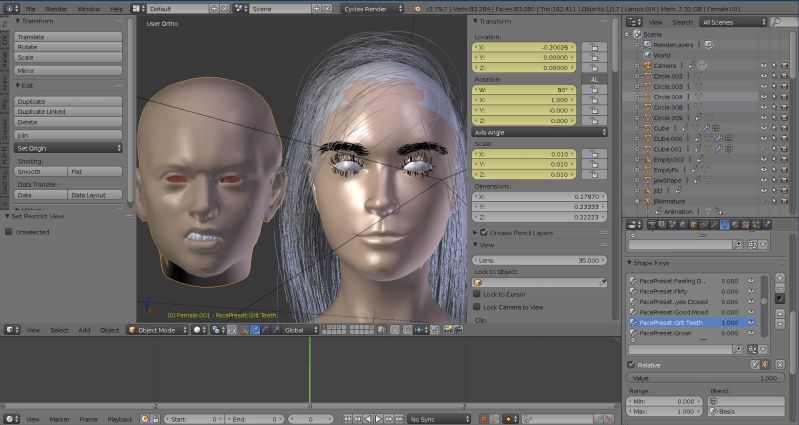Image resolution: width=799 pixels, height=425 pixels.
Task: Click the lock icon next to Scale Z
Action: [x=594, y=174]
